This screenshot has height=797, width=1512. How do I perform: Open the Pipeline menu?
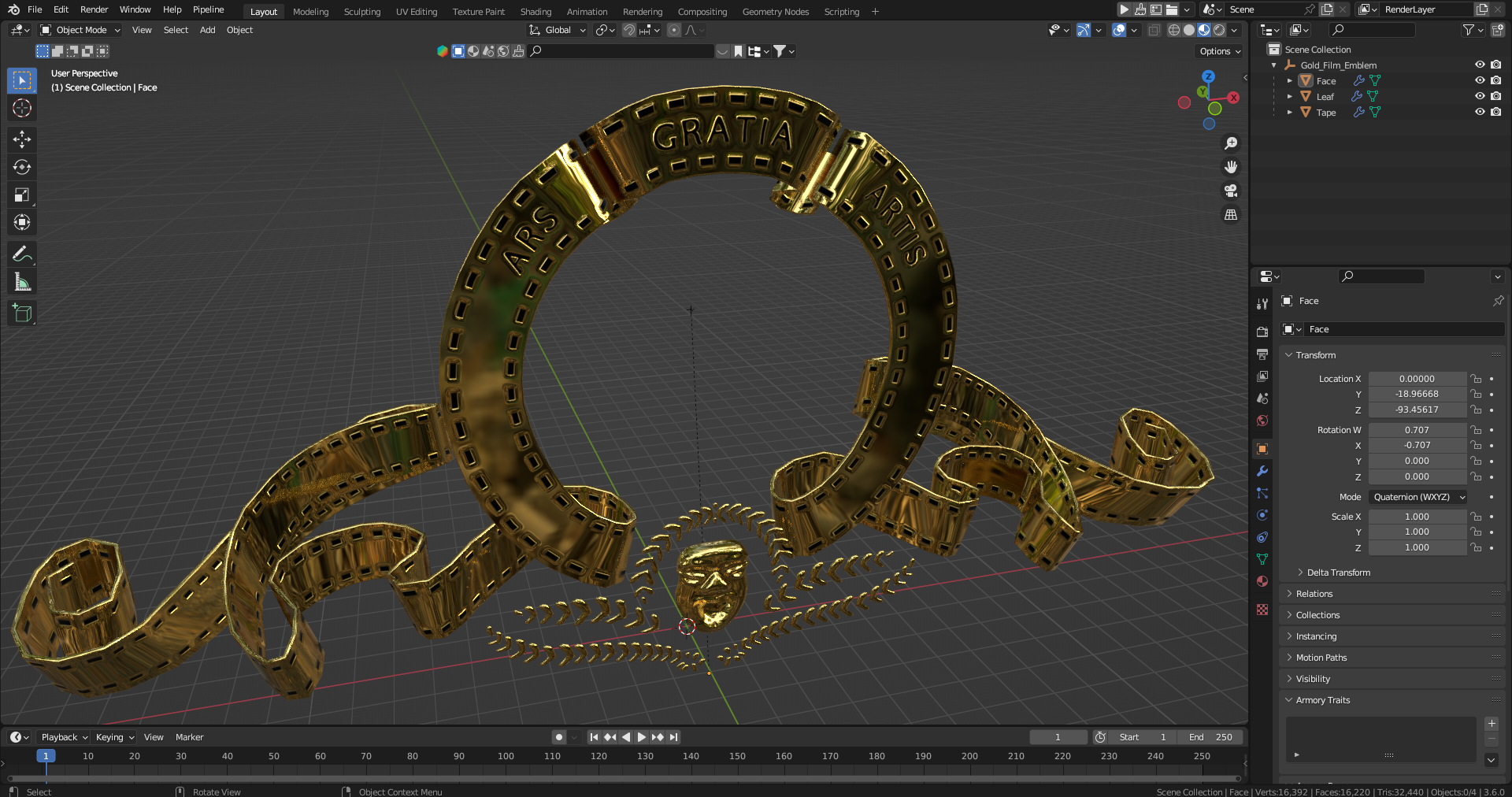tap(208, 9)
